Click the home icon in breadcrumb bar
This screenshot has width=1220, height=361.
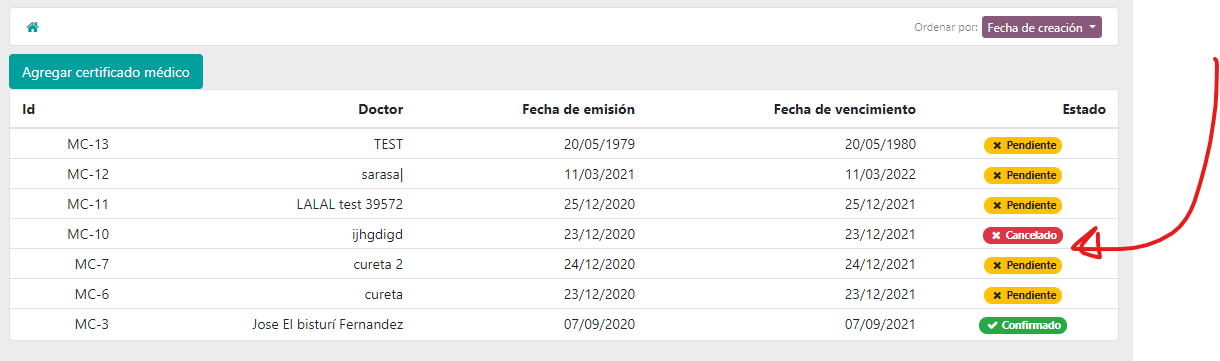coord(32,27)
